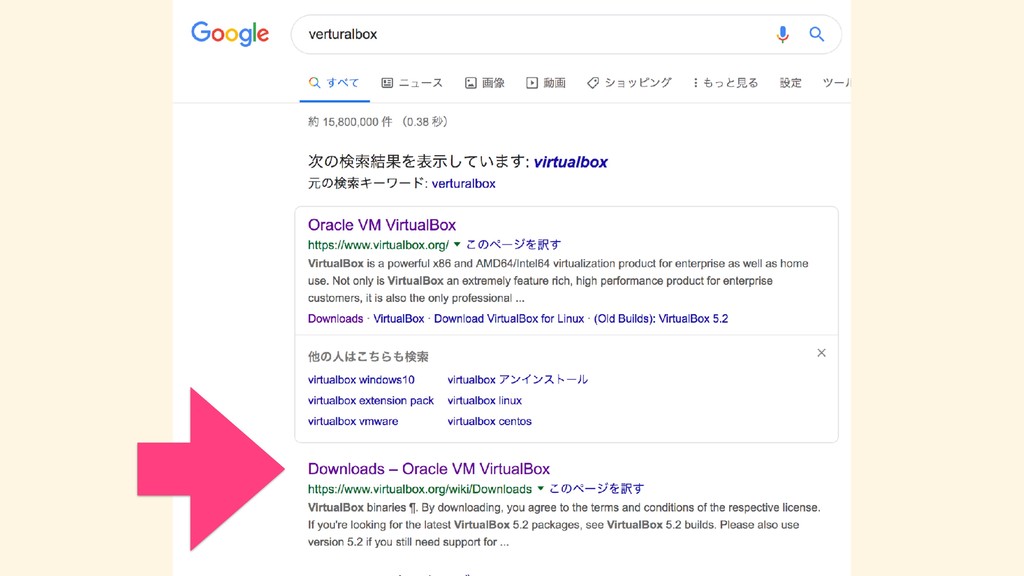Switch to the 動画 tab
Image resolution: width=1024 pixels, height=576 pixels.
546,83
